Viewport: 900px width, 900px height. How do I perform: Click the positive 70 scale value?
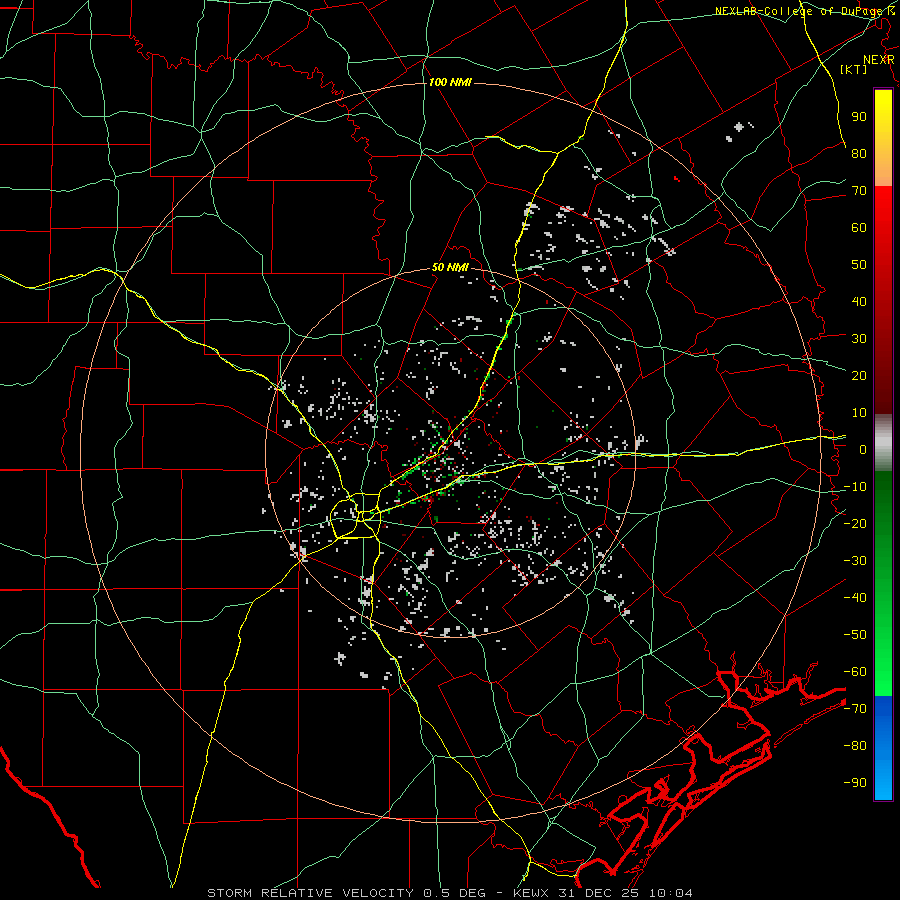point(859,191)
